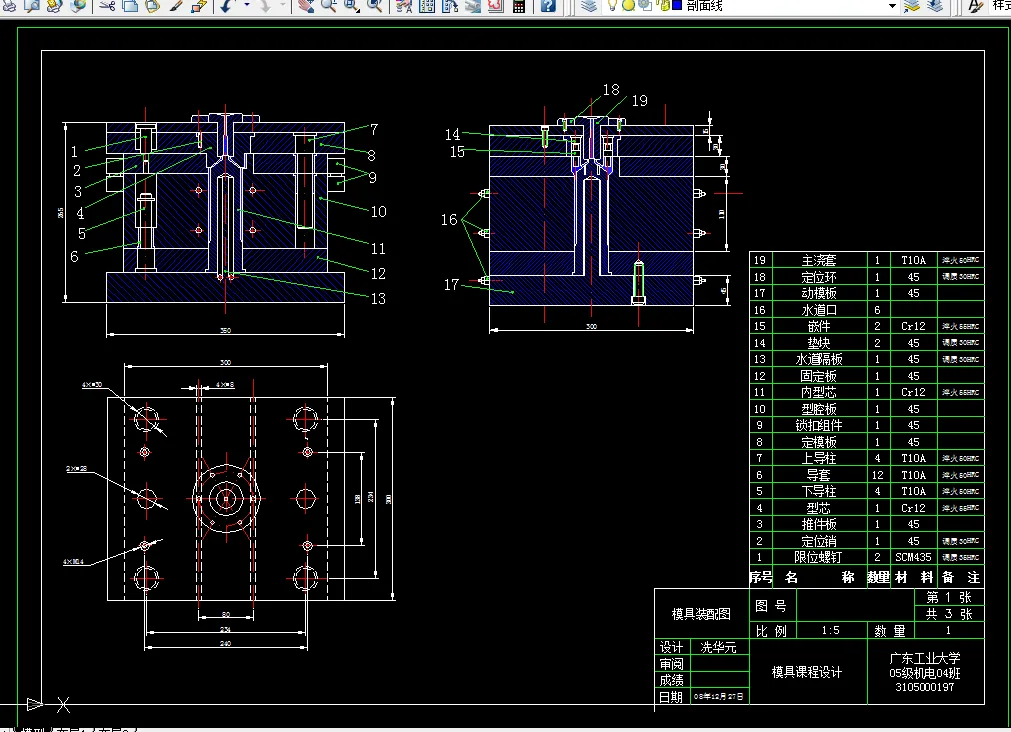Expand the layer list dropdown arrow
This screenshot has height=732, width=1011.
pyautogui.click(x=892, y=6)
